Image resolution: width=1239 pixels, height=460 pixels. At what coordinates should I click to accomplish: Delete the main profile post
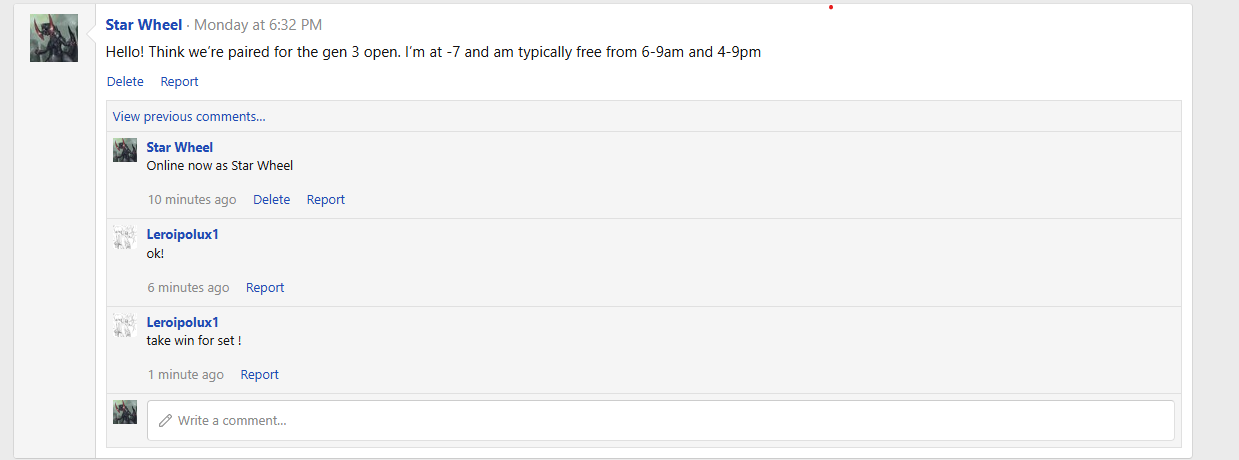[x=125, y=82]
